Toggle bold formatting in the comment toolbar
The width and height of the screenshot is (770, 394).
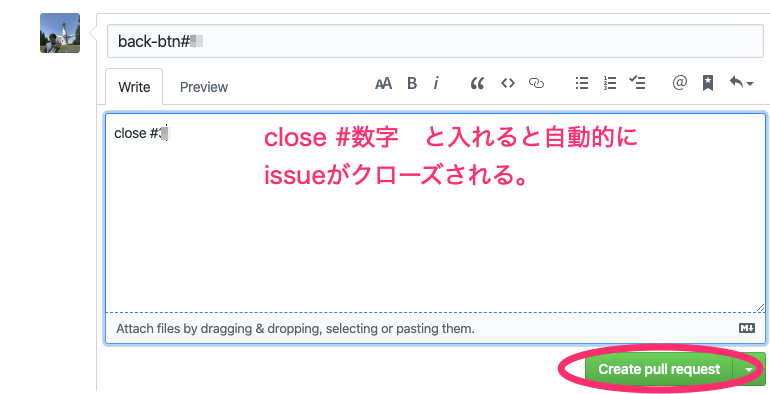click(x=412, y=84)
